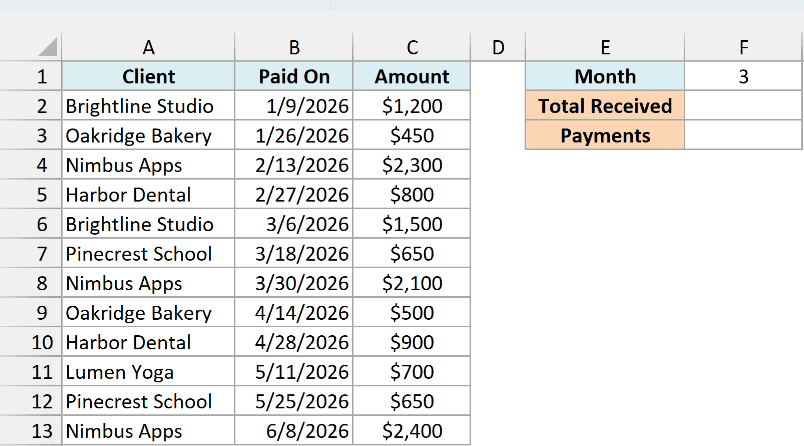Select Oakridge Bakery in row 9
The width and height of the screenshot is (804, 446).
[148, 313]
